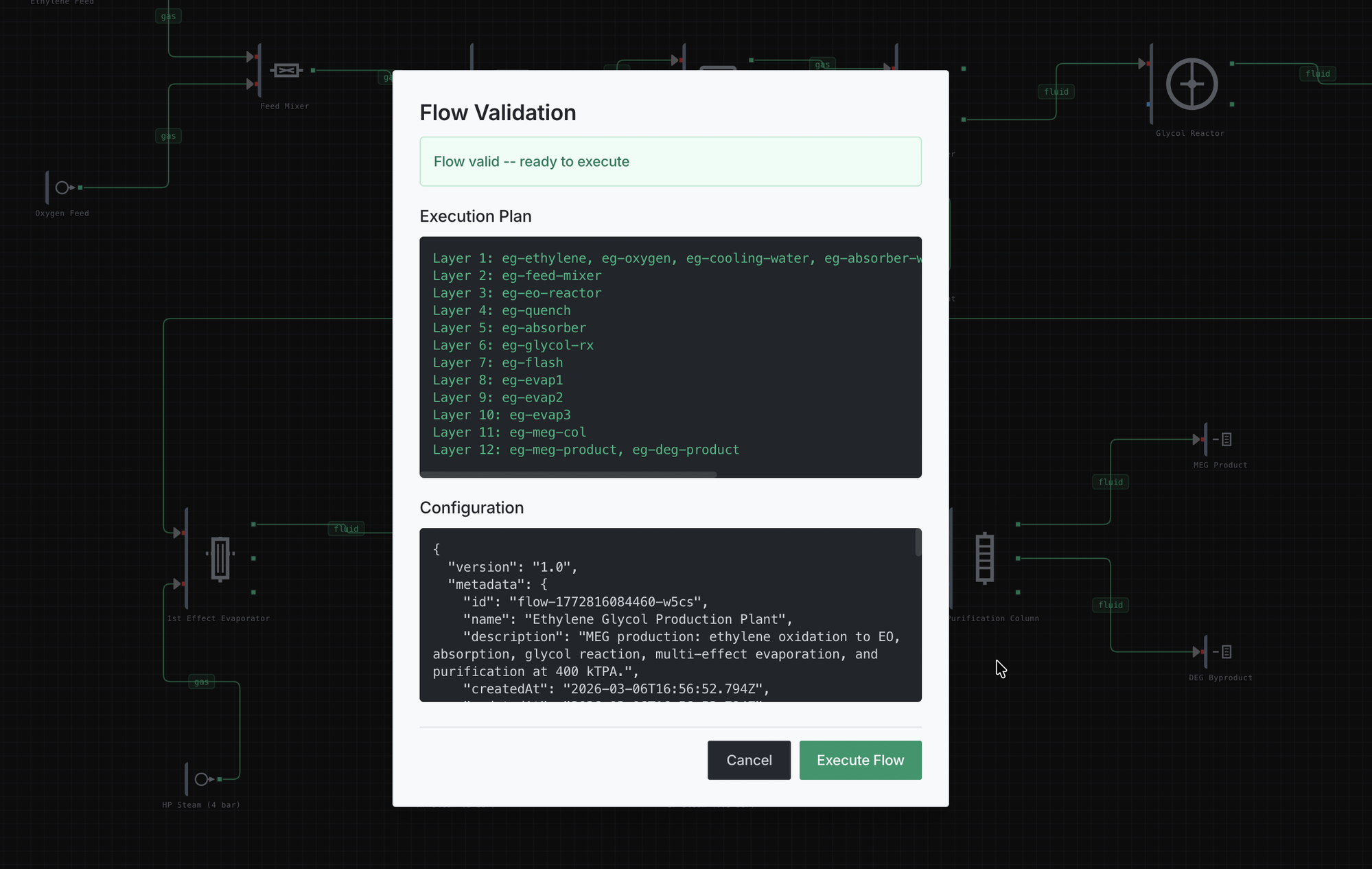This screenshot has width=1372, height=869.
Task: Click the 'Flow valid -- ready to execute' message
Action: coord(671,161)
